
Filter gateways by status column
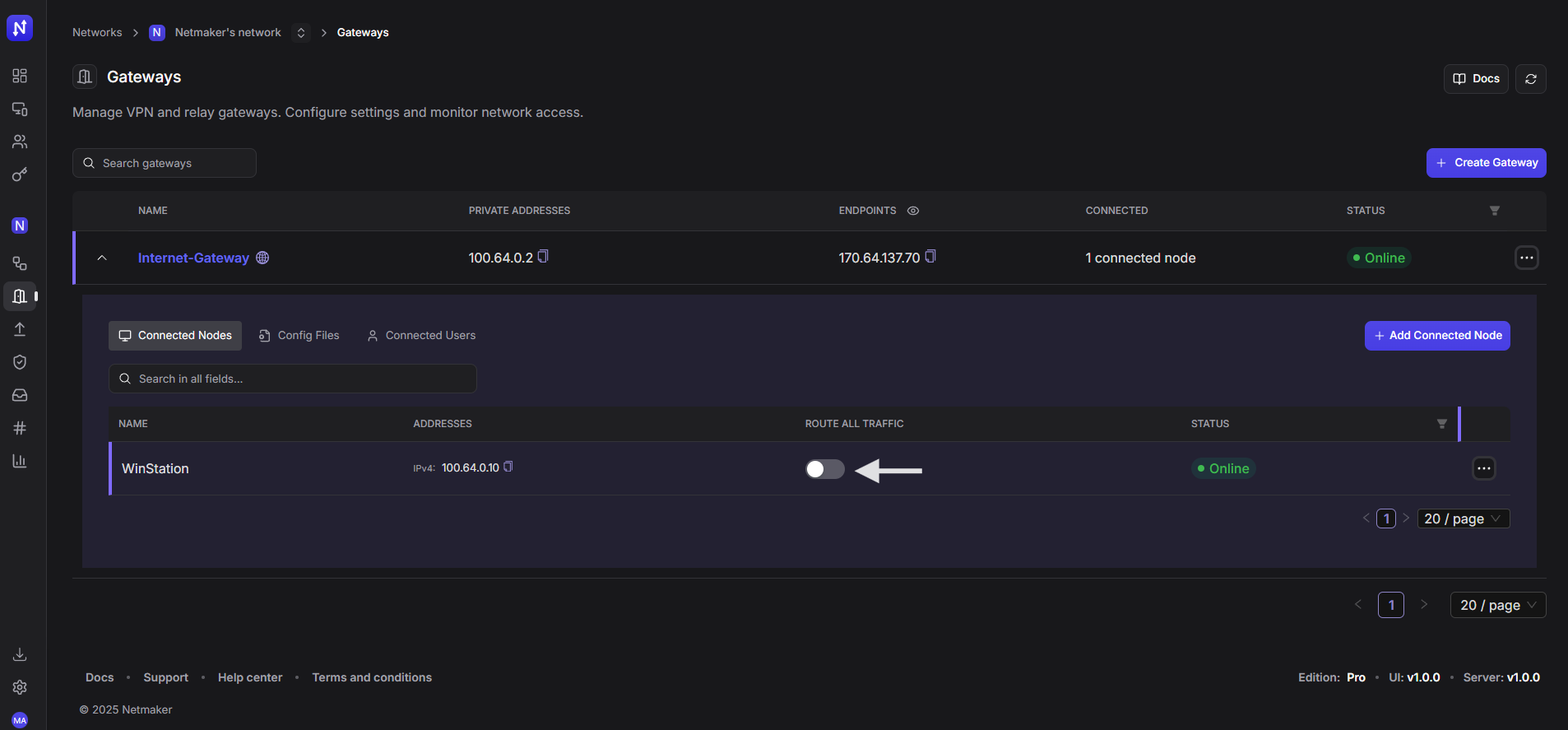point(1494,211)
